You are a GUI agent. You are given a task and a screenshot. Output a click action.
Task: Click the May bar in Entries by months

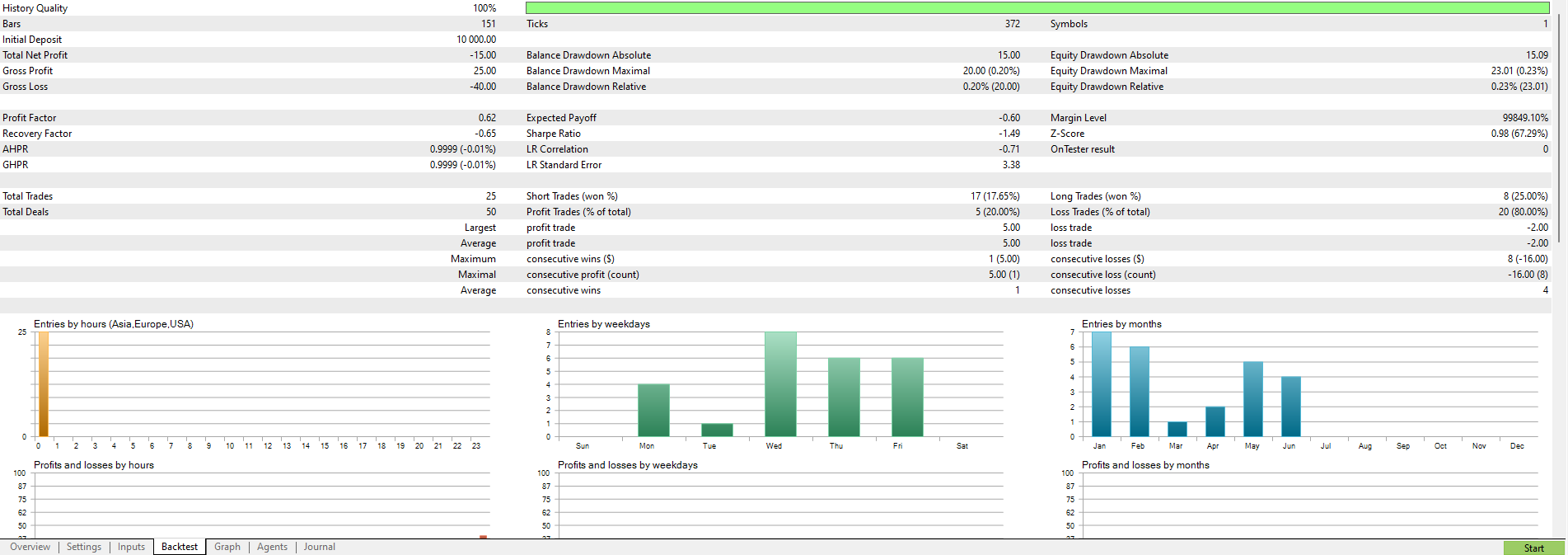tap(1252, 399)
